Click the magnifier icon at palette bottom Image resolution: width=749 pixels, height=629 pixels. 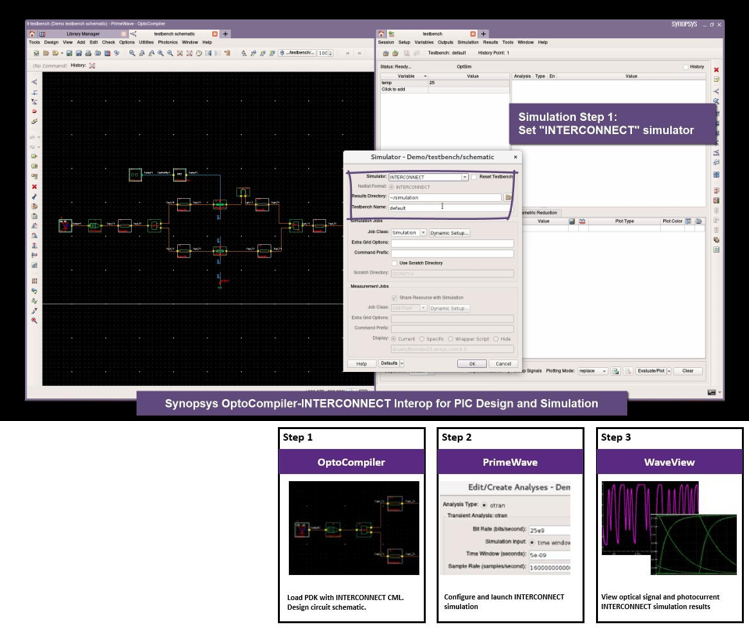click(34, 320)
